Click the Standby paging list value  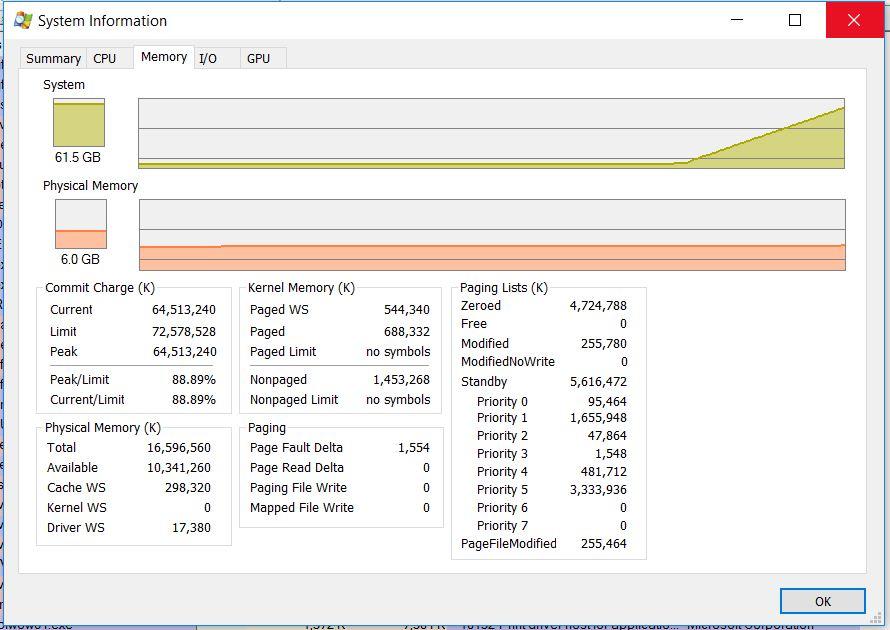tap(598, 382)
